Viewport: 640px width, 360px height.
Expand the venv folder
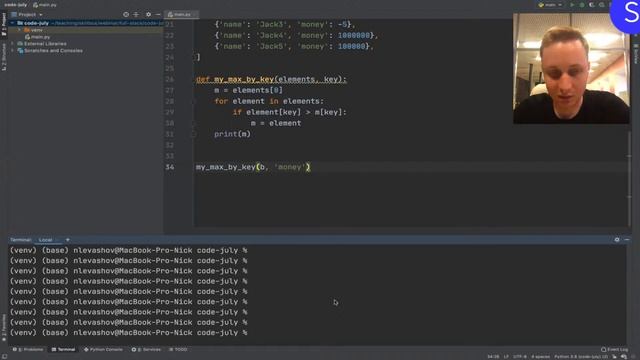(x=19, y=30)
